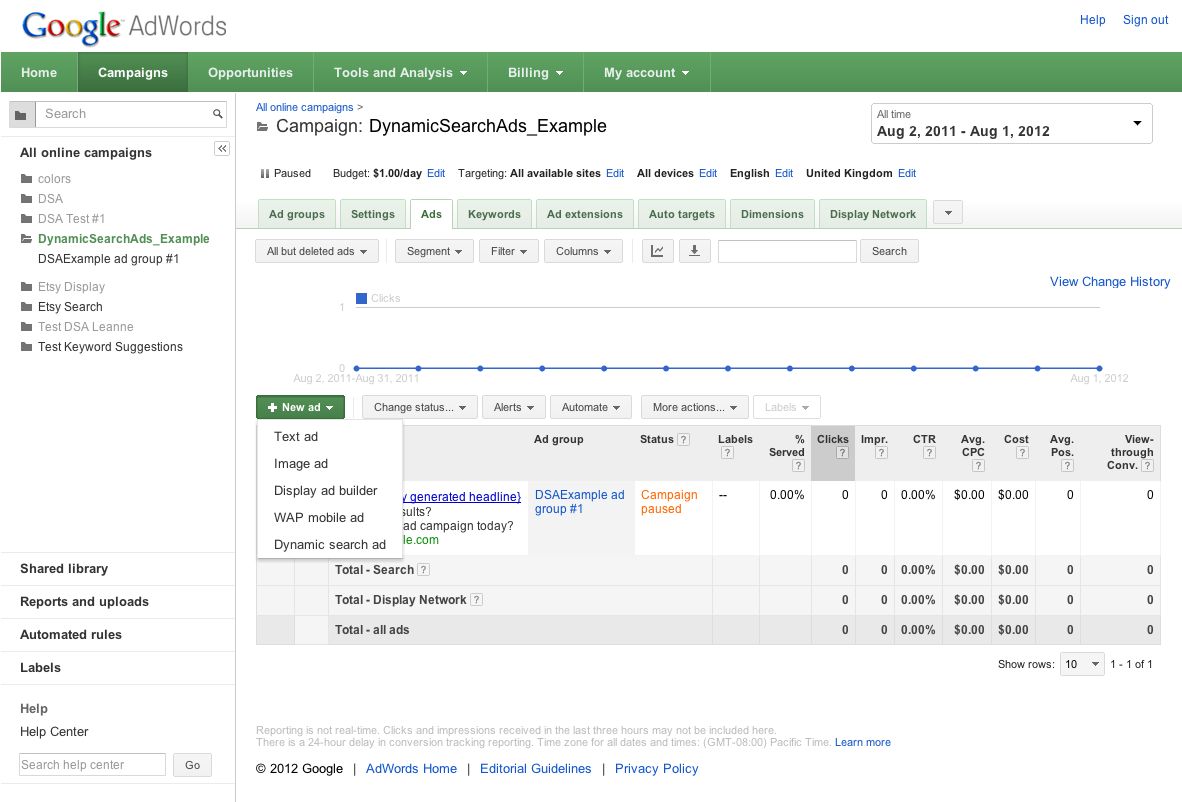Click the download report icon
1182x802 pixels.
pos(695,251)
